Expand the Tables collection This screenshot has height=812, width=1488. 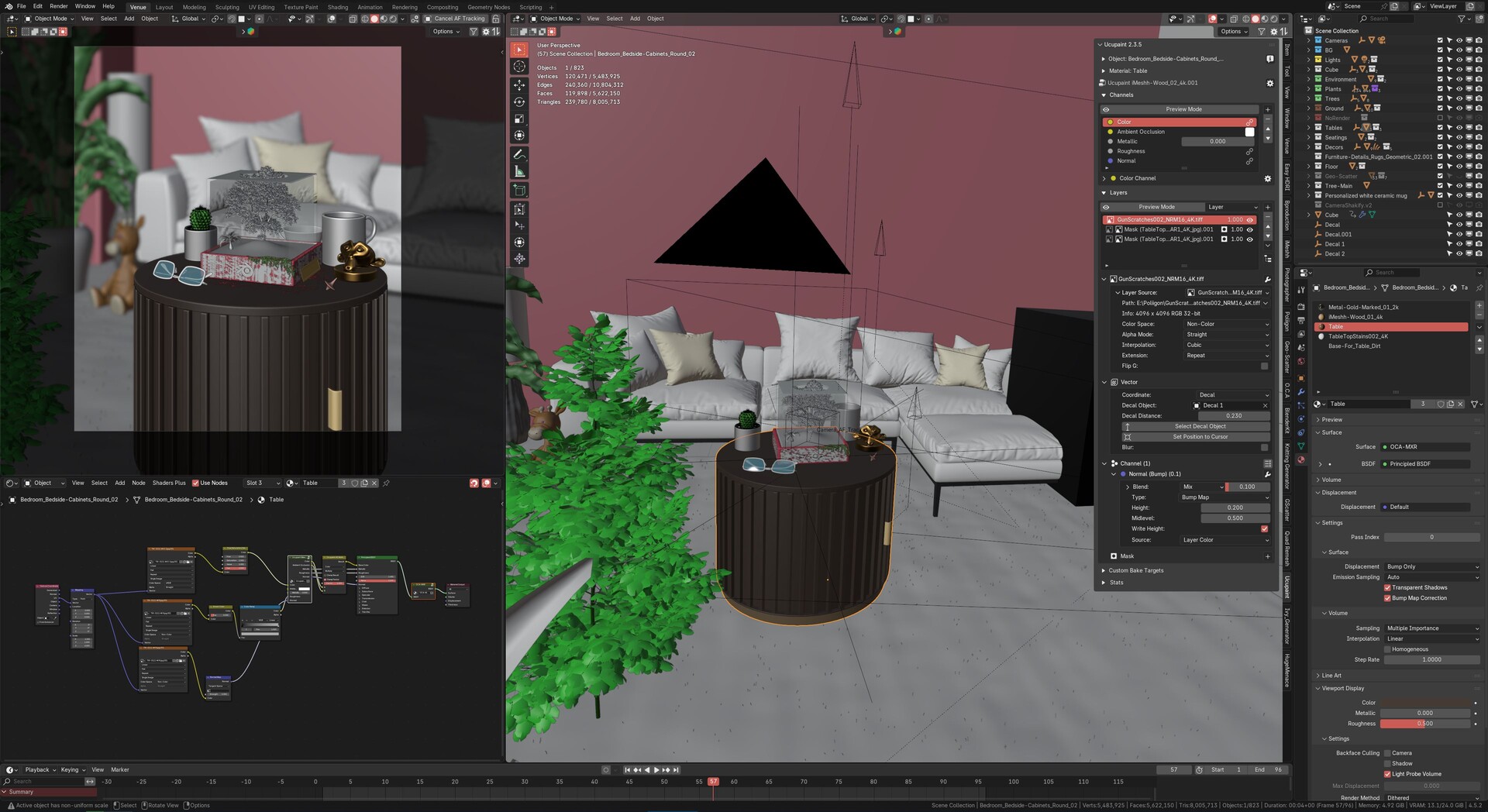pyautogui.click(x=1309, y=128)
